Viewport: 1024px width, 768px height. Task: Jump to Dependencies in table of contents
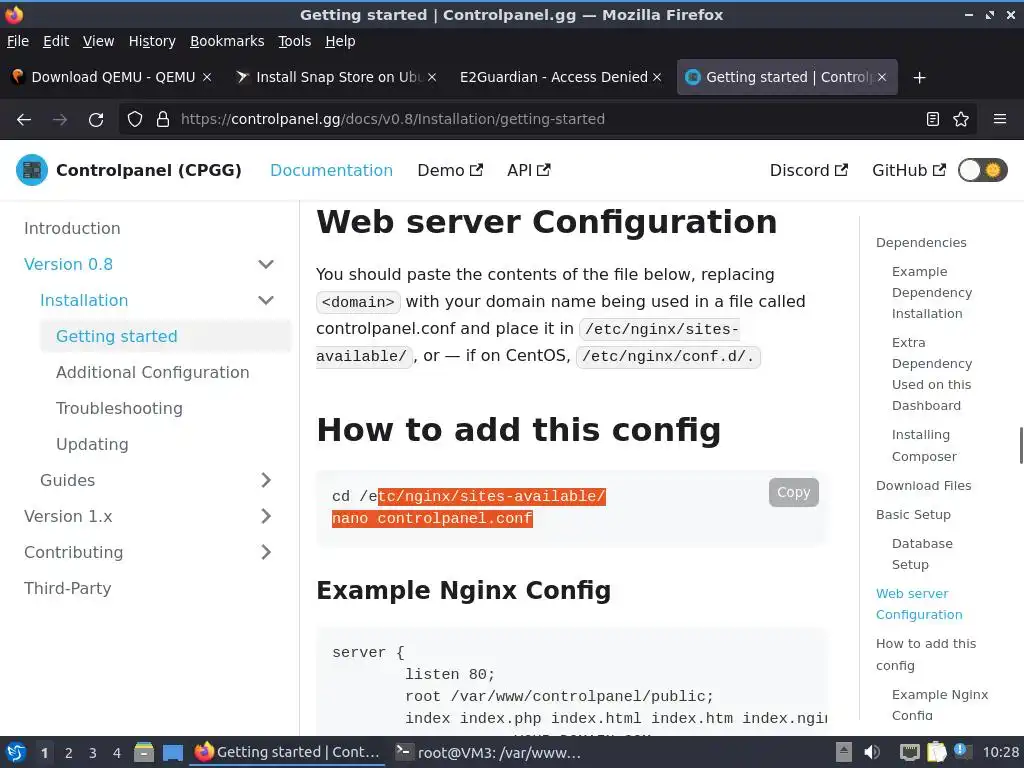(921, 242)
